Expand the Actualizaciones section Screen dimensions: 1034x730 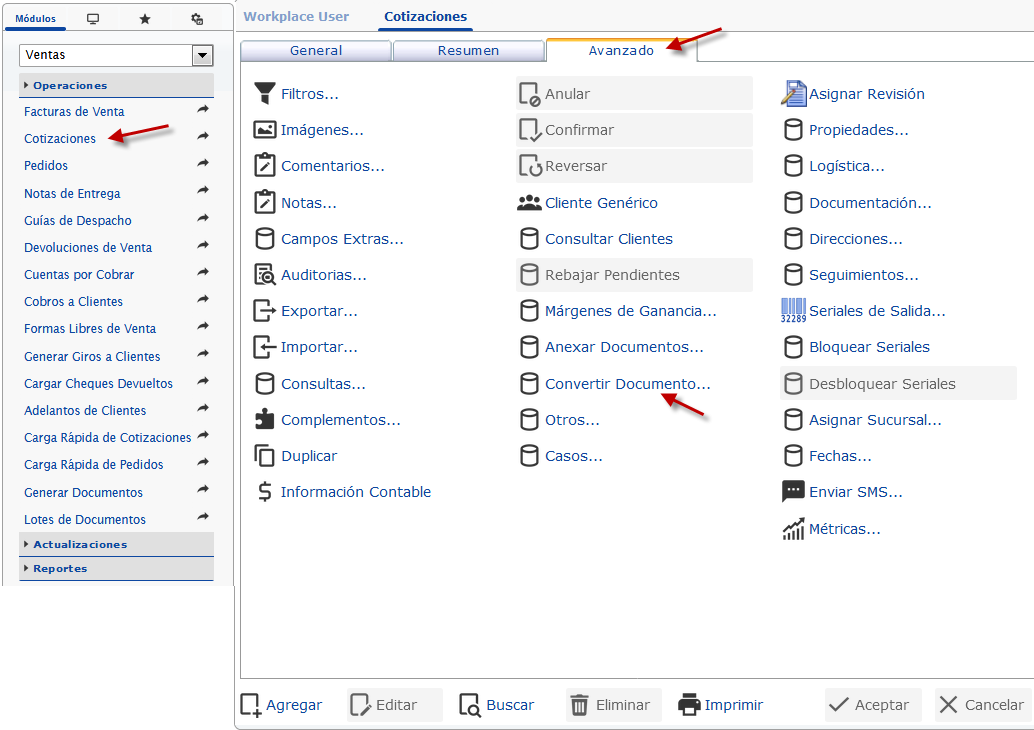pyautogui.click(x=116, y=545)
